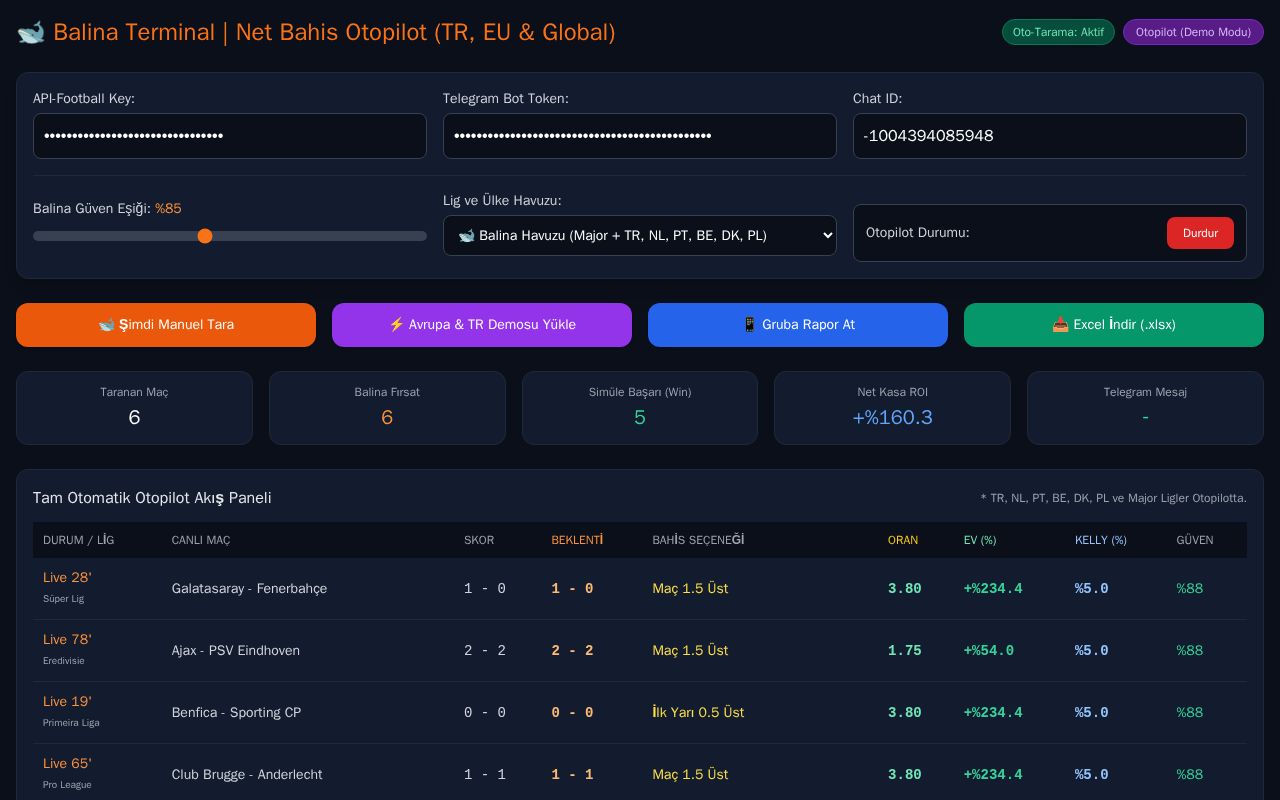Click Live 28' Süper Lig status
This screenshot has width=1280, height=800.
click(x=67, y=587)
